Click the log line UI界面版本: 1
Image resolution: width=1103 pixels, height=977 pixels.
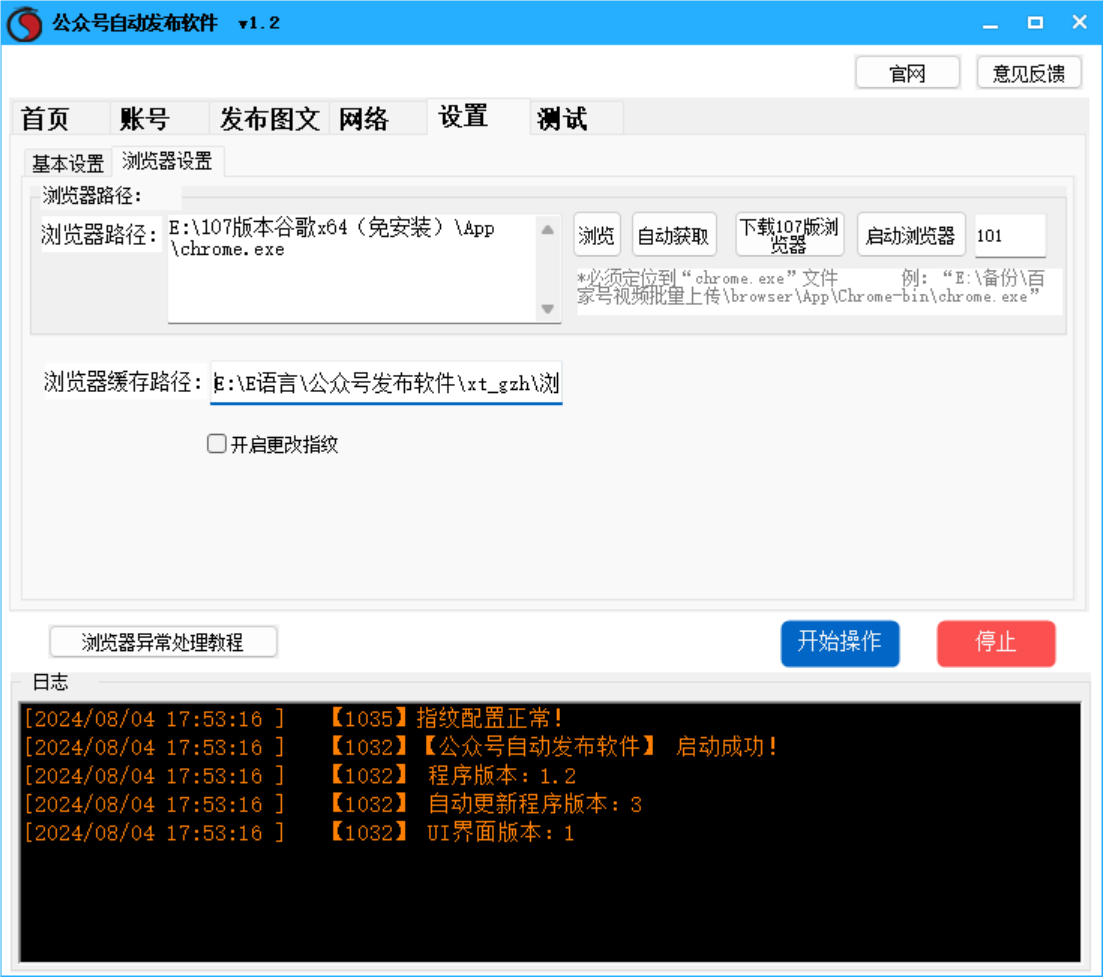299,833
